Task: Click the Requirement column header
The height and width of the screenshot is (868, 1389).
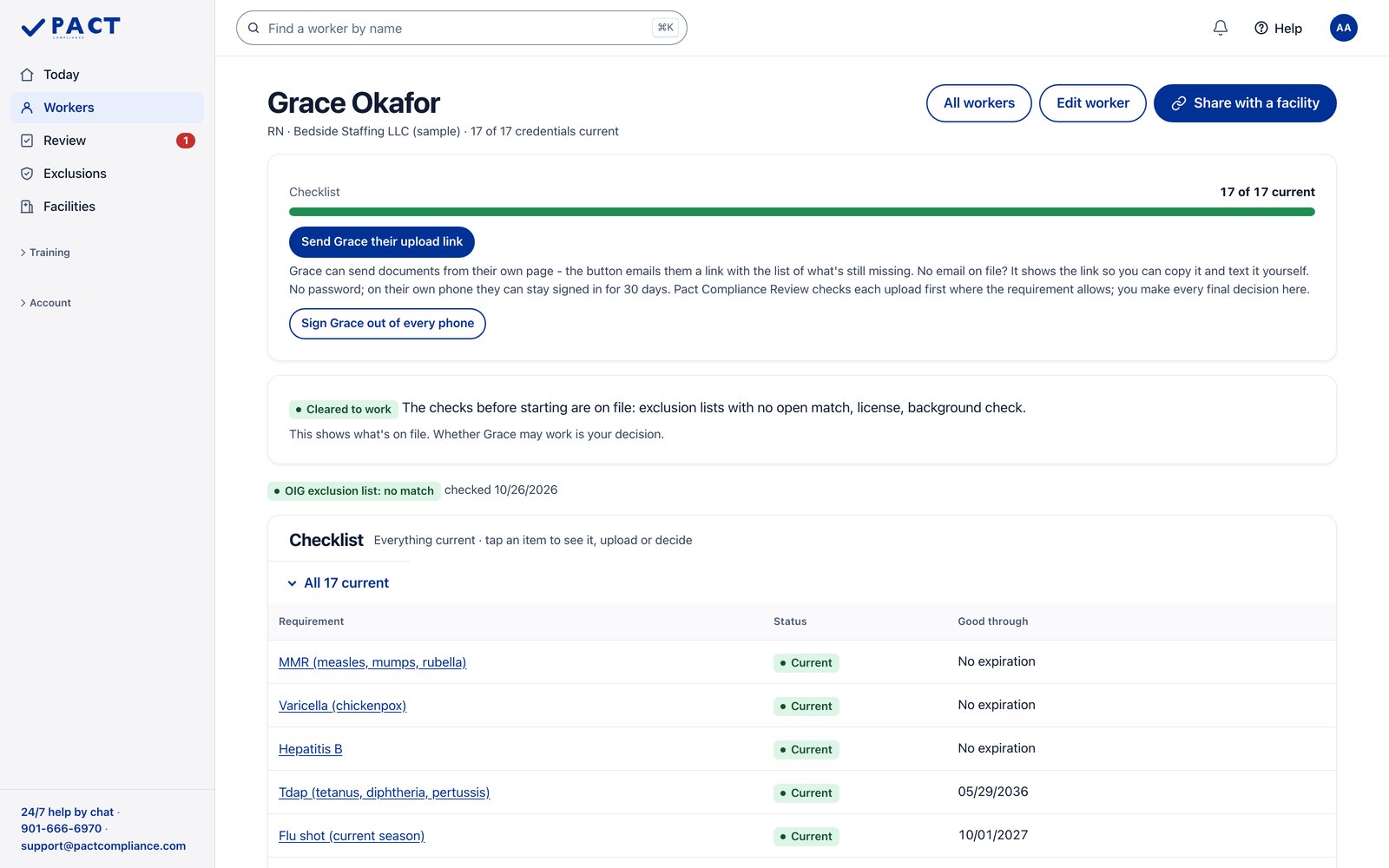Action: [312, 621]
